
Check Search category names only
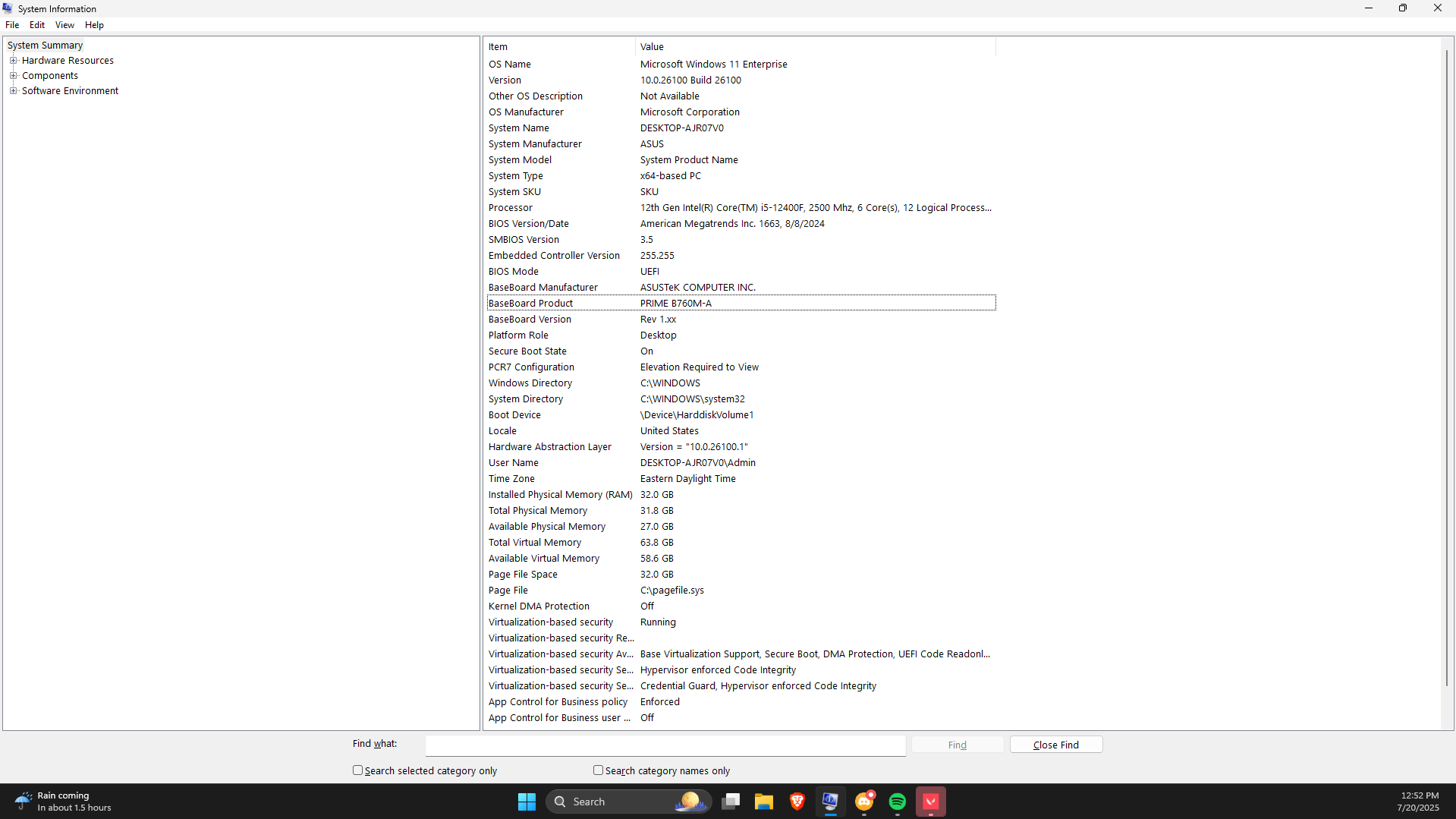click(x=598, y=770)
